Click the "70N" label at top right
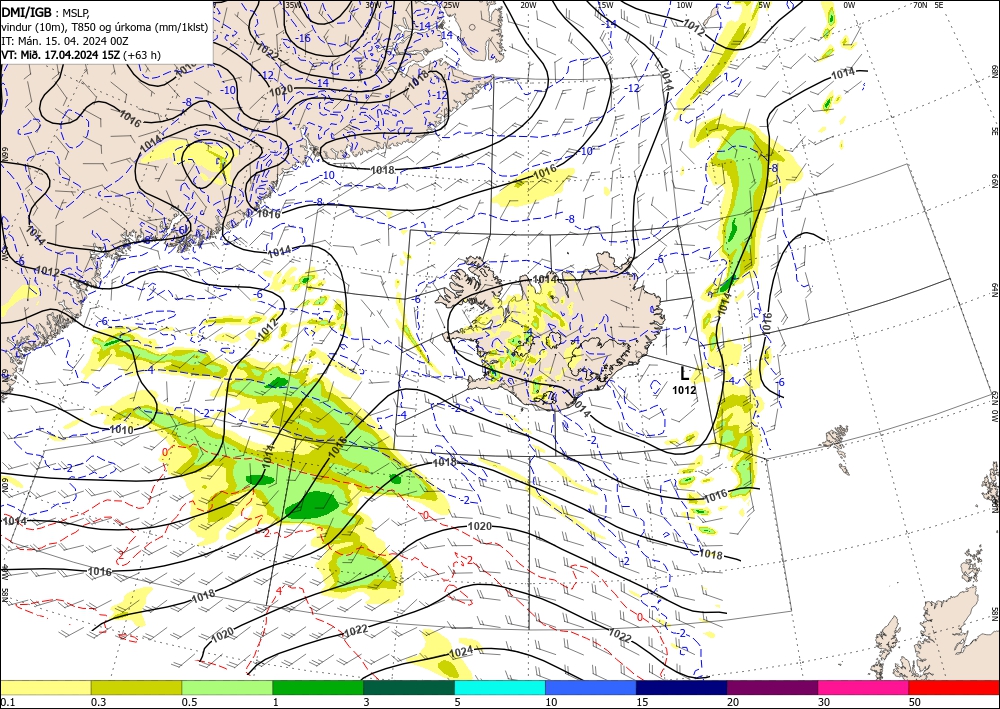This screenshot has width=1000, height=709. tap(920, 5)
